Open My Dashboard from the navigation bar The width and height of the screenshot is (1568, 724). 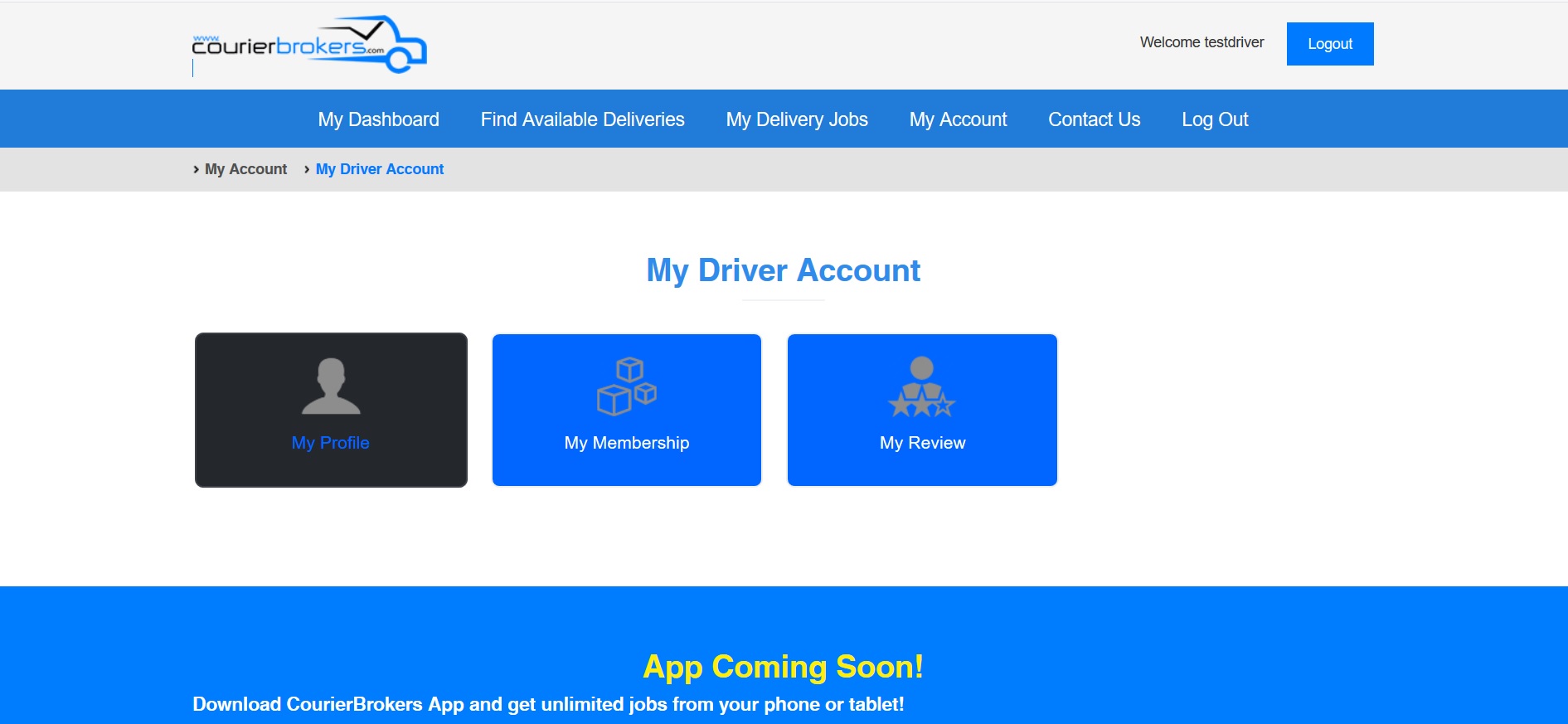(378, 119)
